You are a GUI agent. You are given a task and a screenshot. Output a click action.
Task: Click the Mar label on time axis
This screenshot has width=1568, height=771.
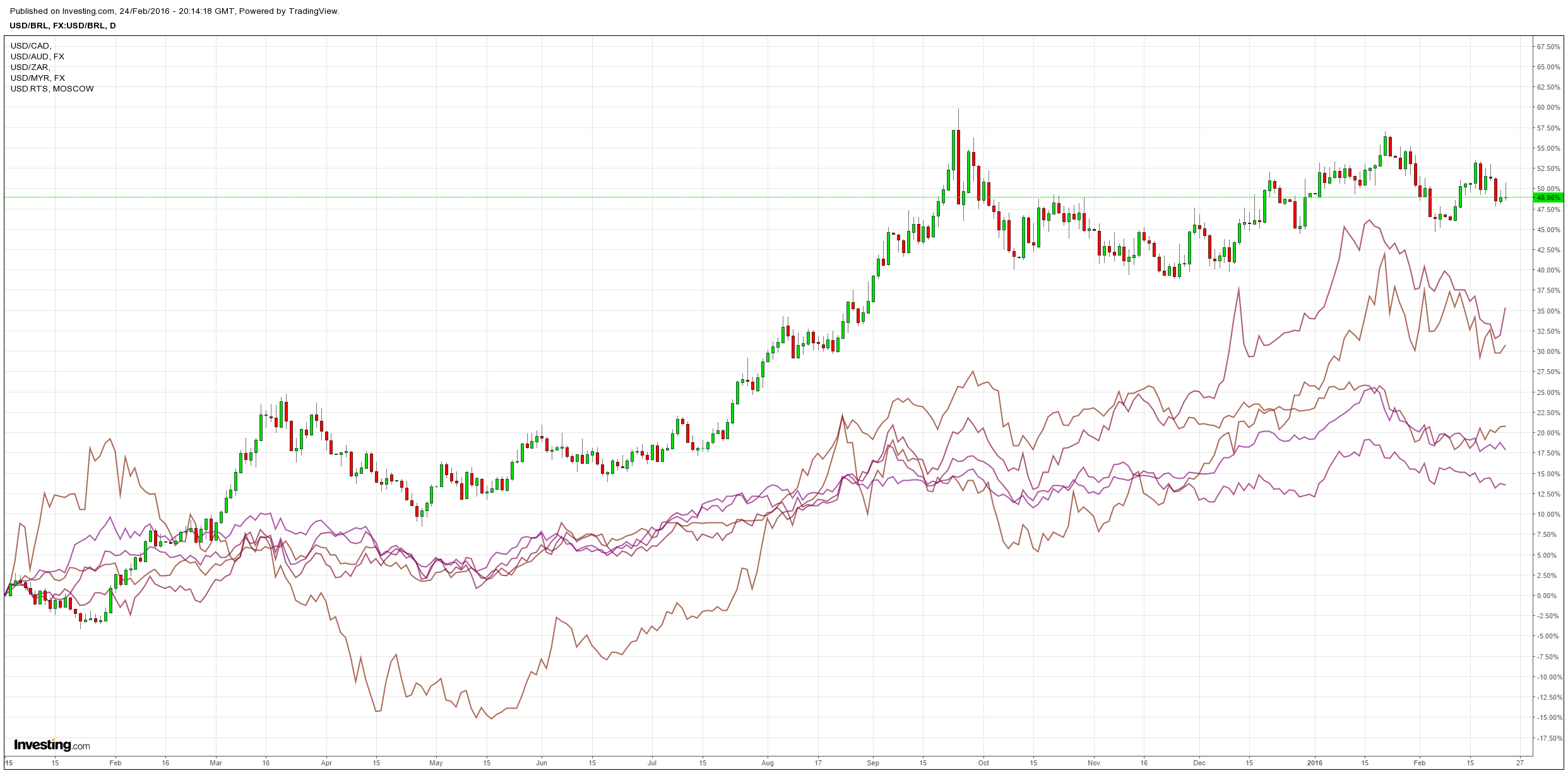point(216,763)
